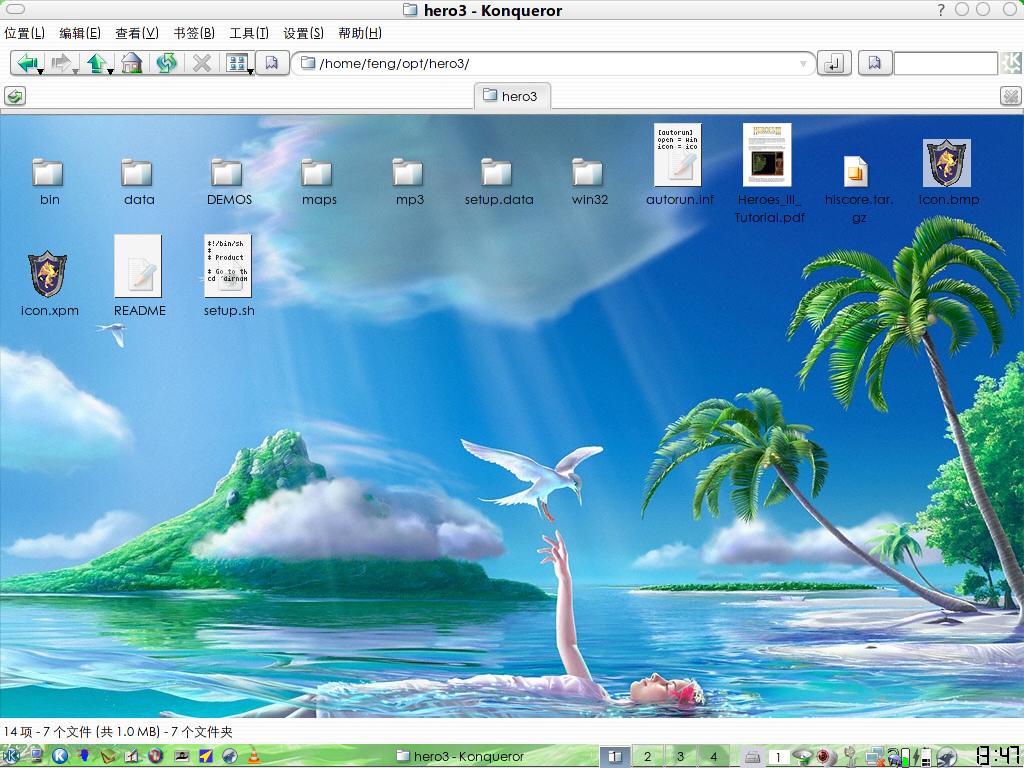Image resolution: width=1024 pixels, height=768 pixels.
Task: Open the 查看(V) menu
Action: click(x=136, y=33)
